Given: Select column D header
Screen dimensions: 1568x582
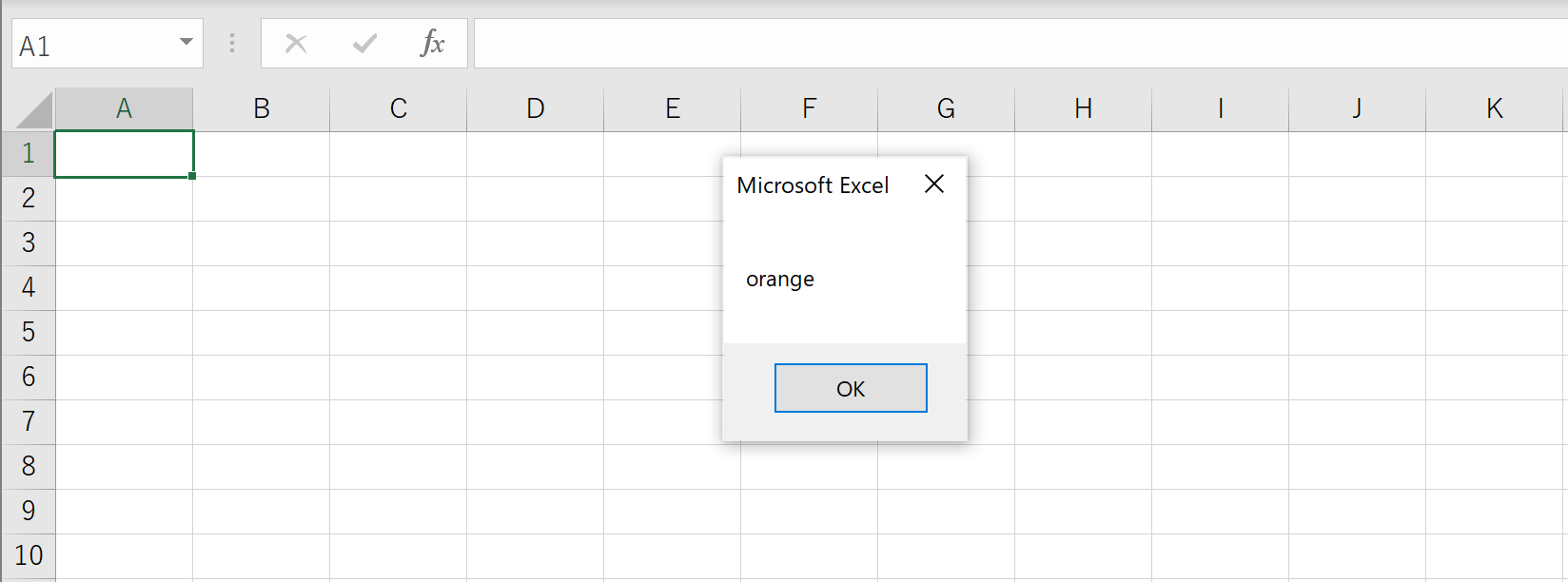Looking at the screenshot, I should click(x=536, y=109).
